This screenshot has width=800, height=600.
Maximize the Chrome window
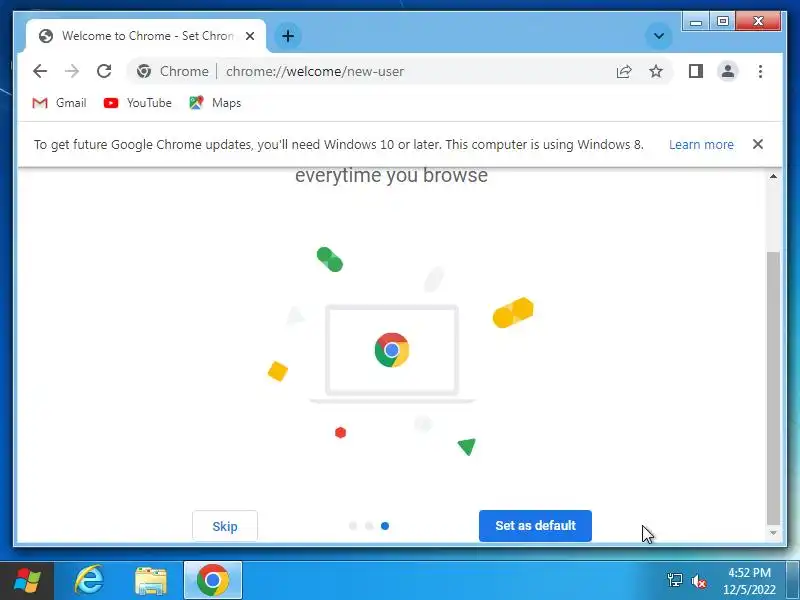pyautogui.click(x=722, y=21)
